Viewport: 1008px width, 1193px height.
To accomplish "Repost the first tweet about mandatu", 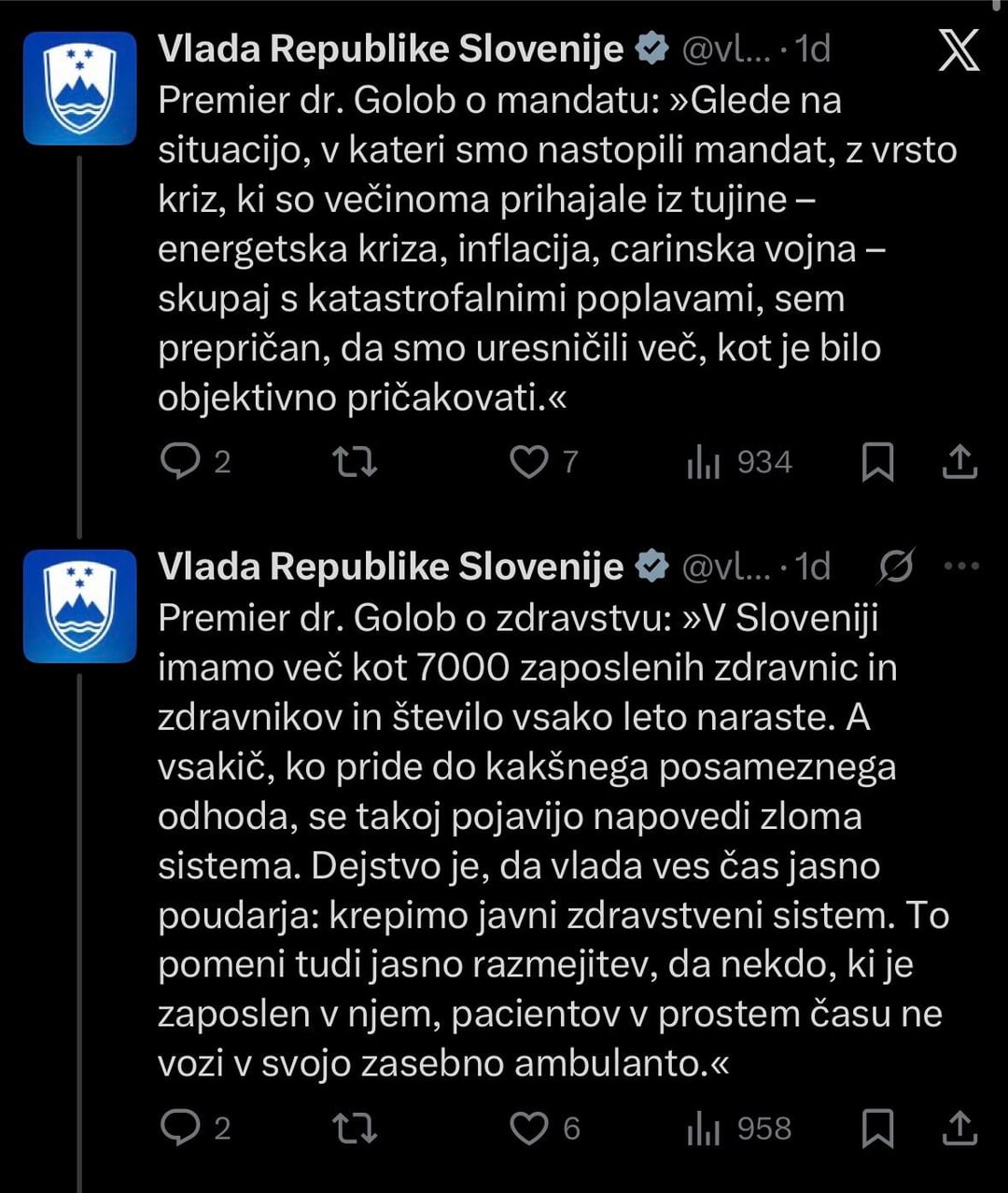I will 356,461.
